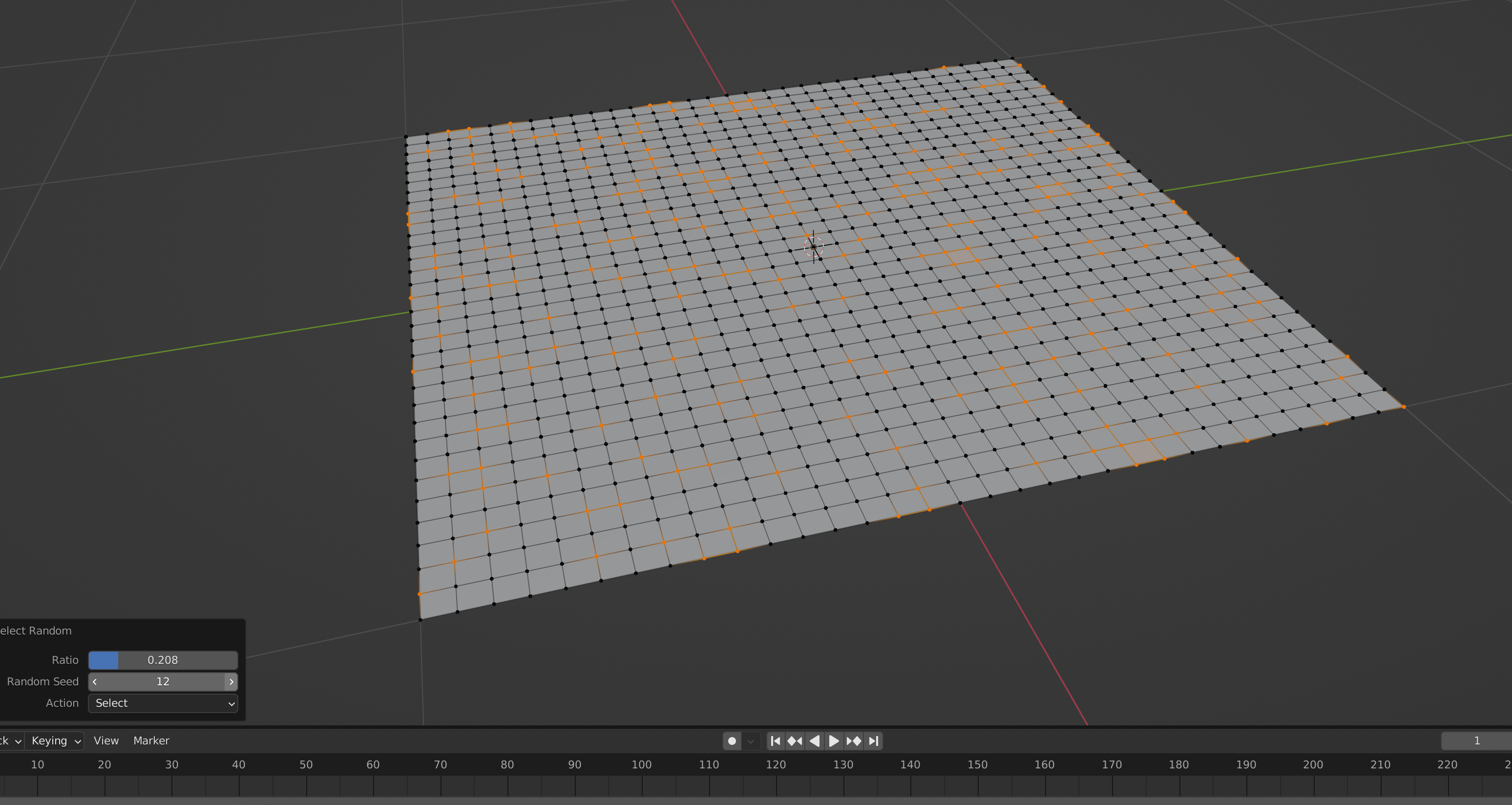Play the animation forward

pyautogui.click(x=834, y=741)
